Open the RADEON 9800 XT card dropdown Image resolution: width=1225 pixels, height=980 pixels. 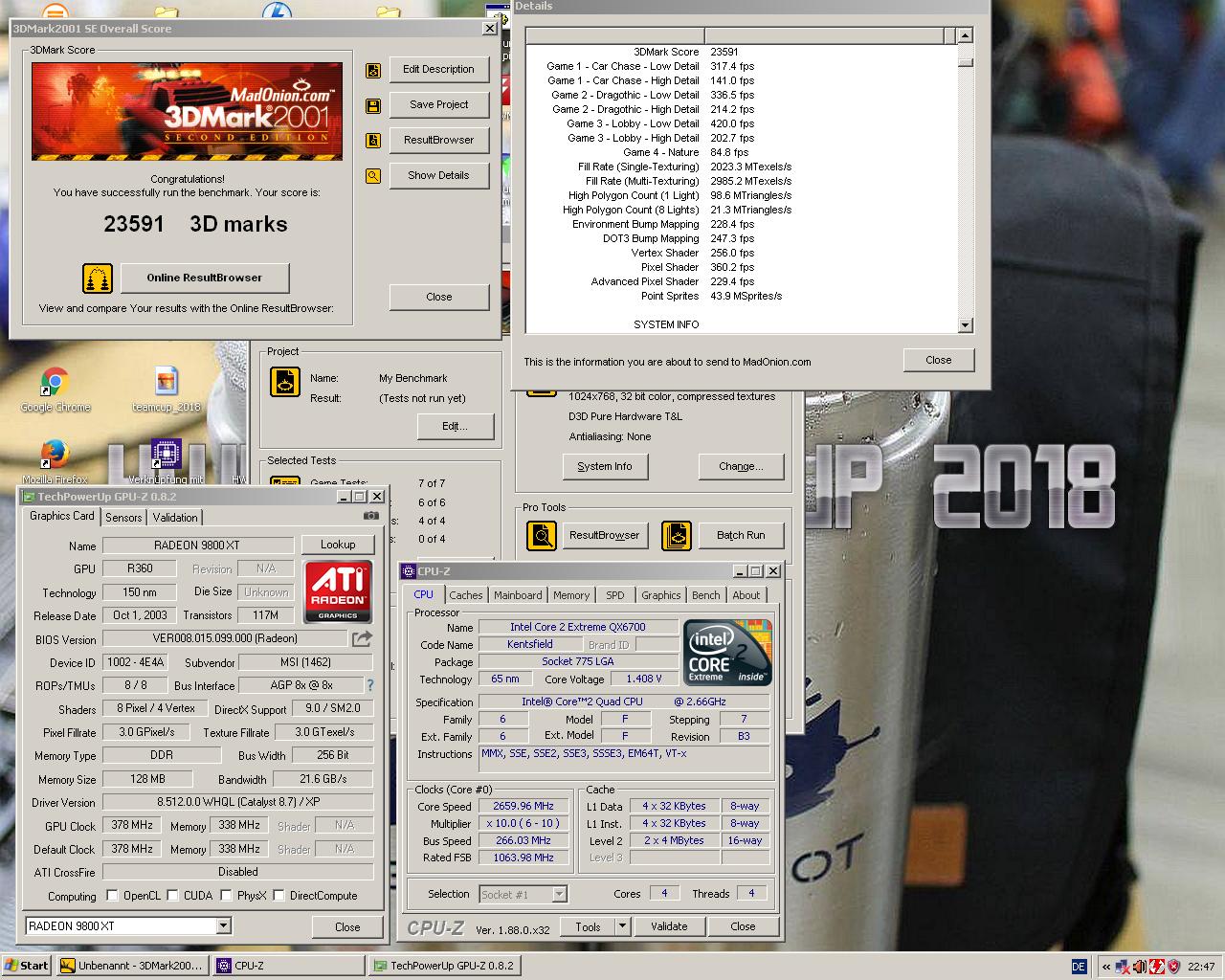click(223, 926)
